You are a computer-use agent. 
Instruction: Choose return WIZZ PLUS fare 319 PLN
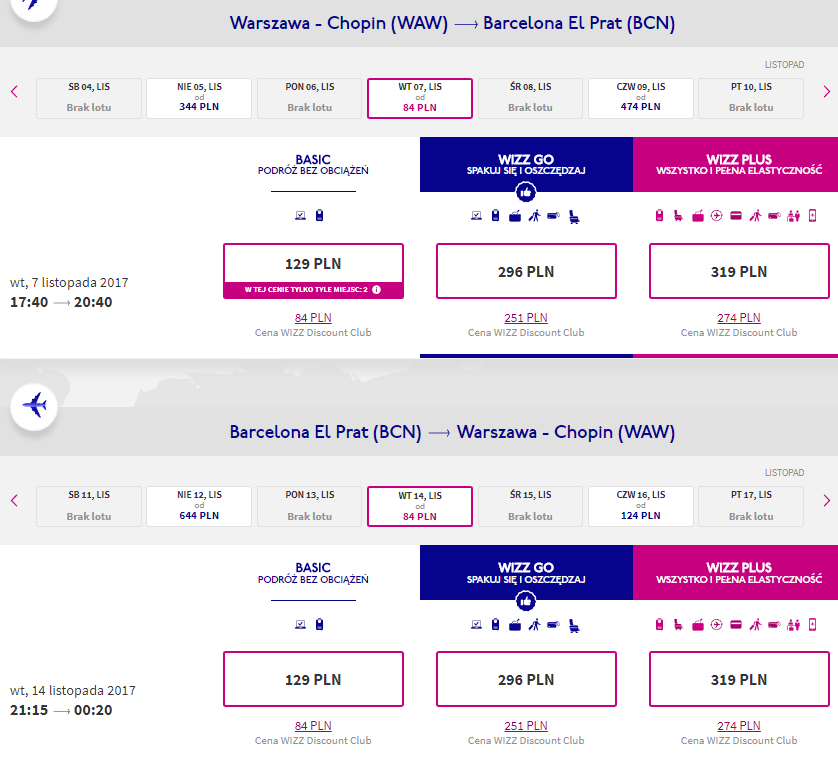(739, 679)
